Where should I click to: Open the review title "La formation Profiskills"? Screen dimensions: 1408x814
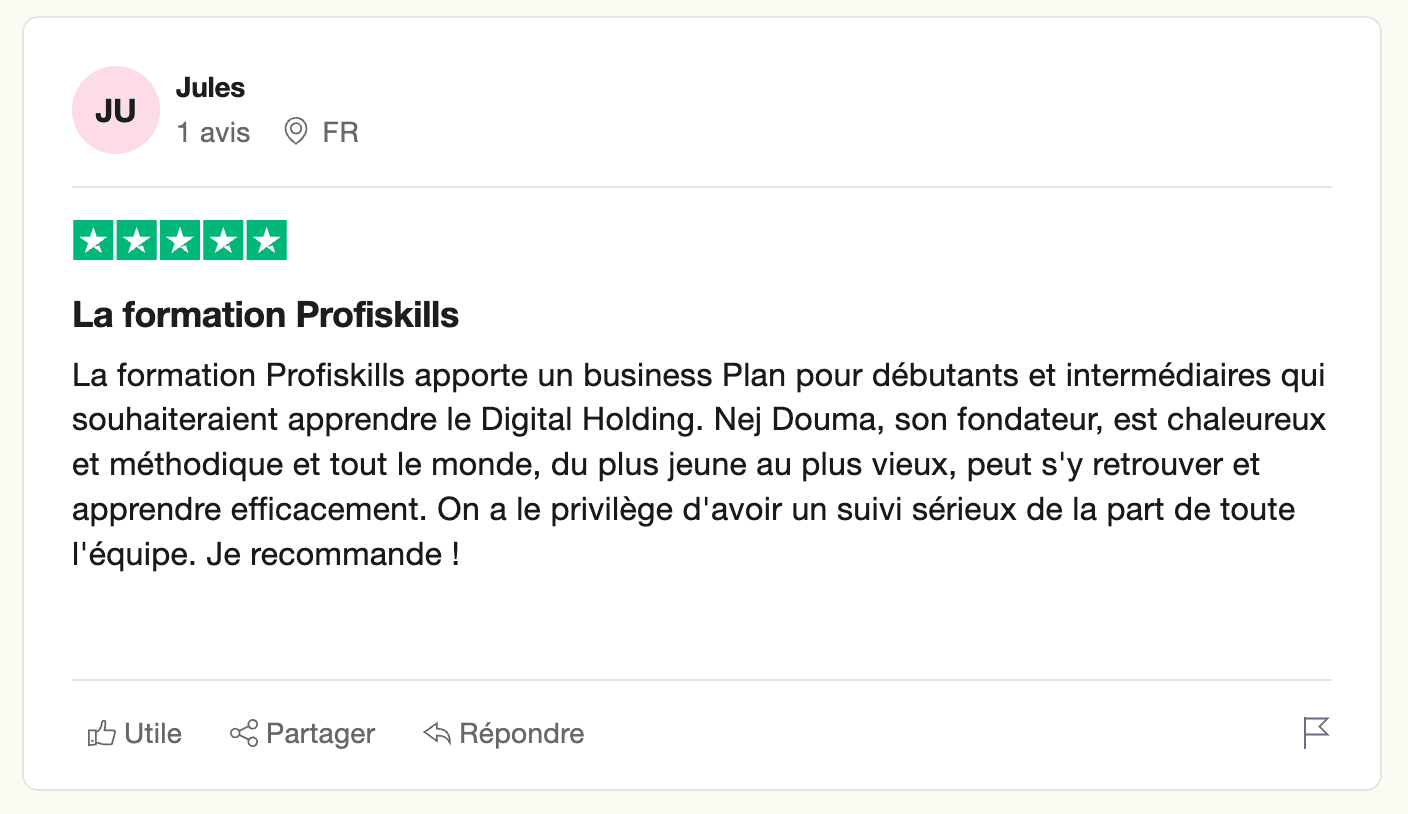coord(266,315)
